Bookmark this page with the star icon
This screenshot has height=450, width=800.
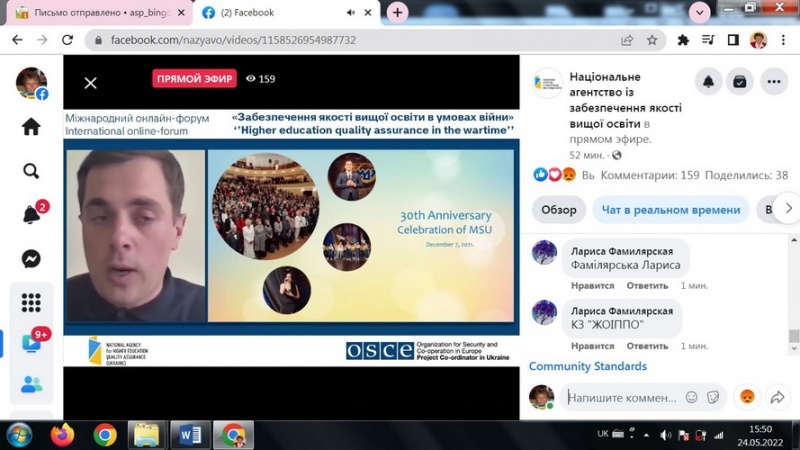[x=652, y=40]
